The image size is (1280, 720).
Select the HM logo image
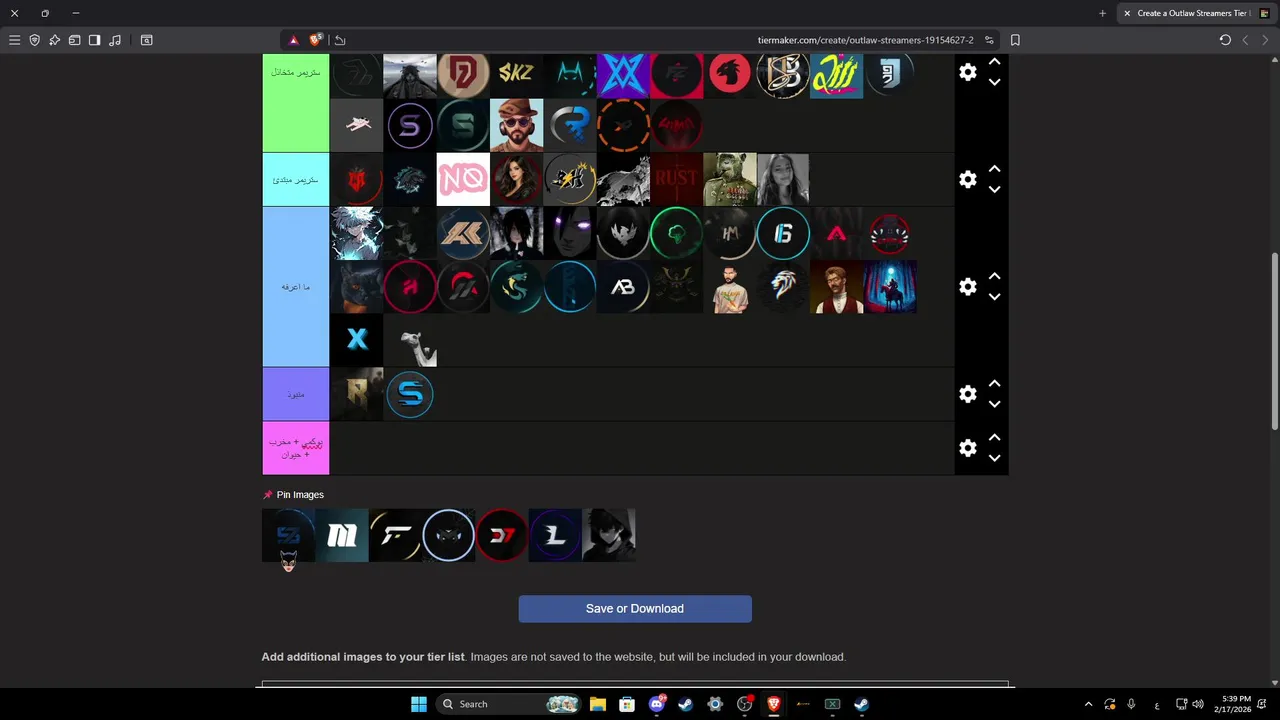tap(730, 233)
